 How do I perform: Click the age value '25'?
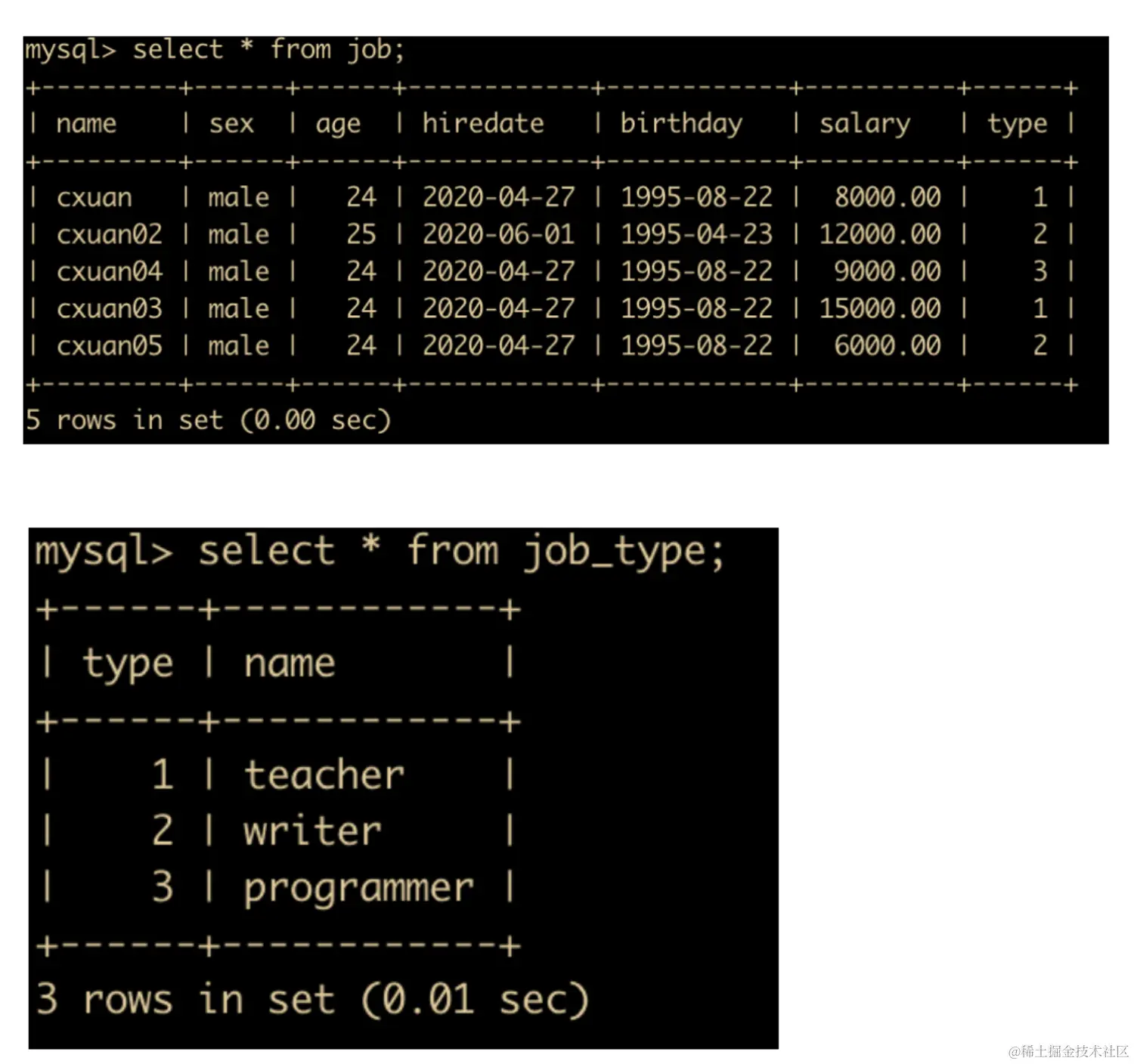click(x=361, y=234)
